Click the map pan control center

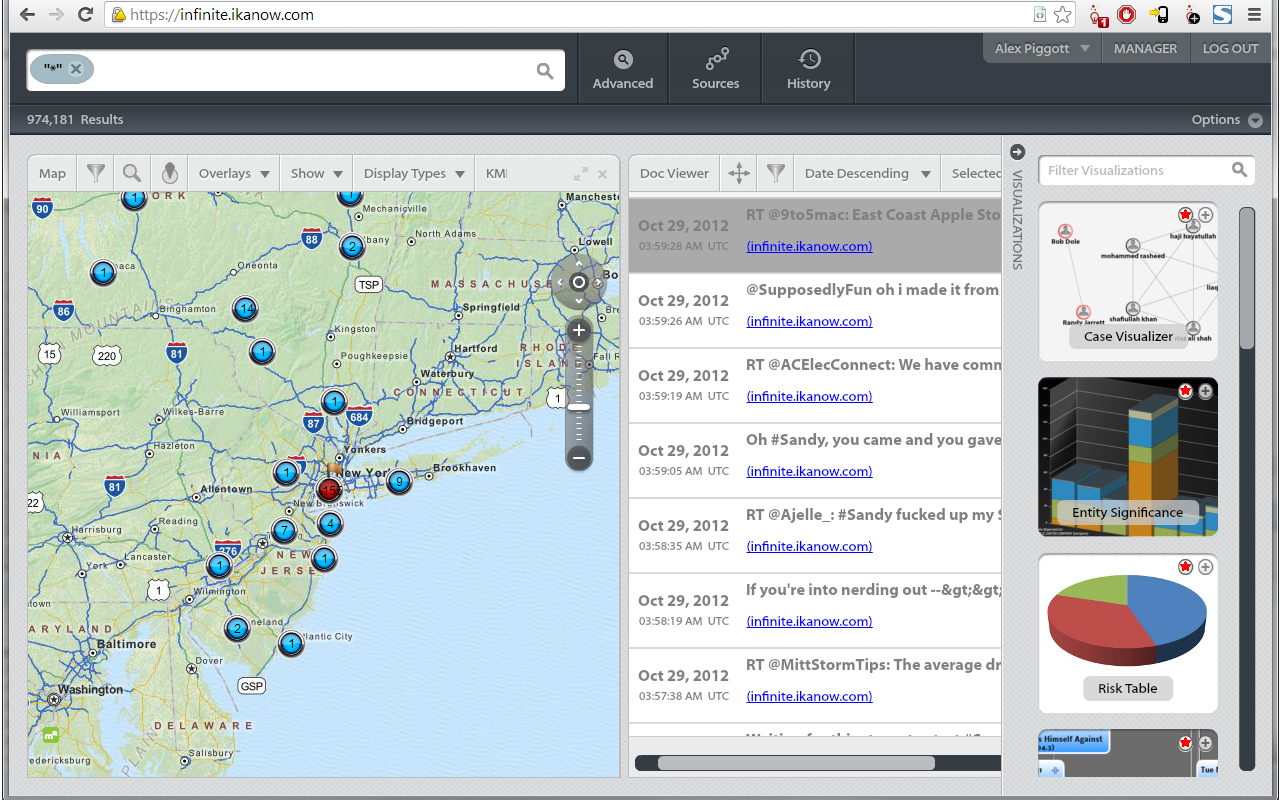tap(578, 282)
